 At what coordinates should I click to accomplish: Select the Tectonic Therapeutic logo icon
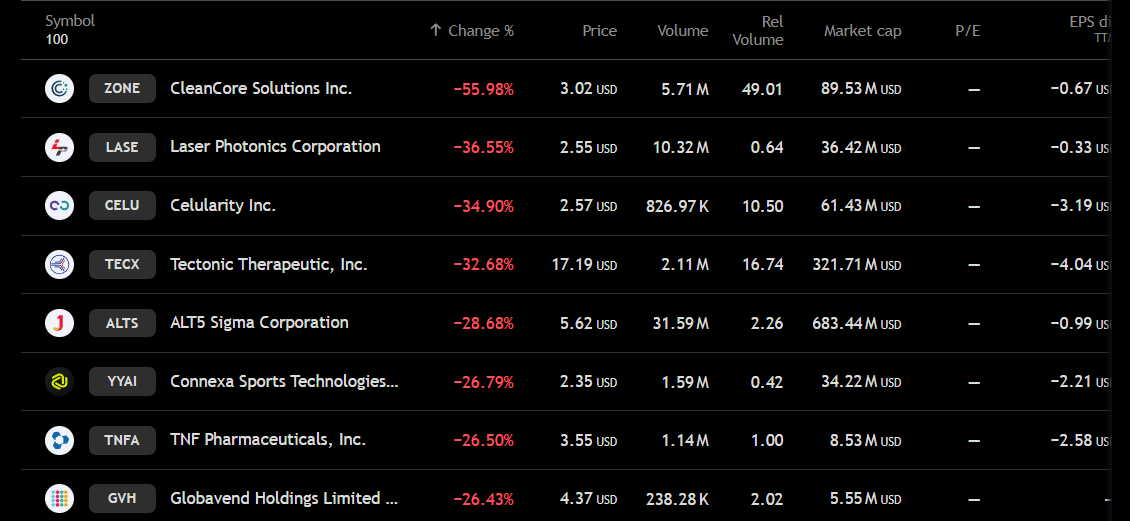tap(59, 264)
